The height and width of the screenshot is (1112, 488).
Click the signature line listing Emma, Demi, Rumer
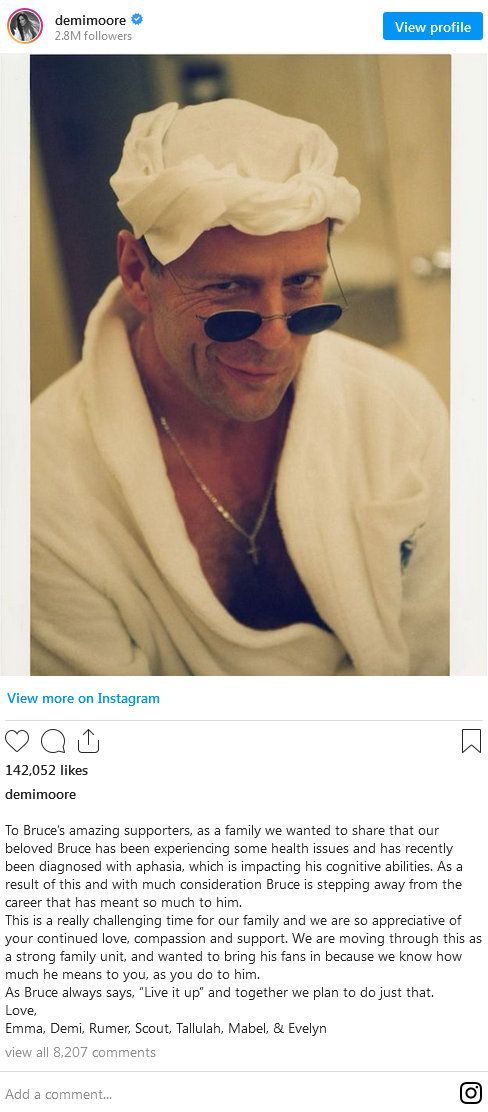pos(166,1028)
